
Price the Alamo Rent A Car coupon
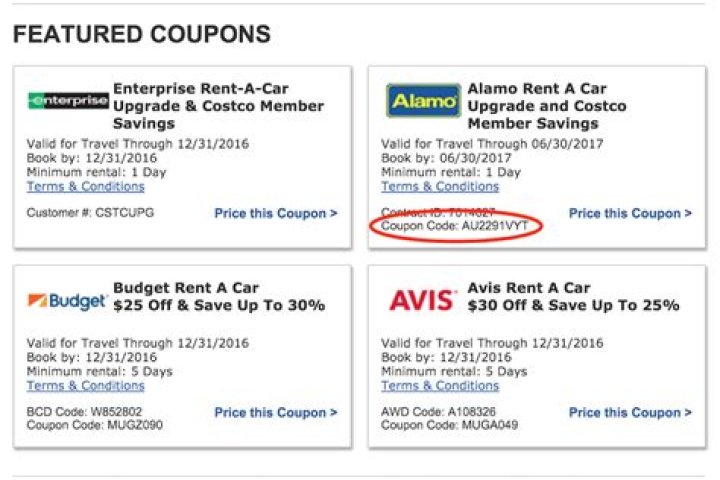(x=630, y=213)
